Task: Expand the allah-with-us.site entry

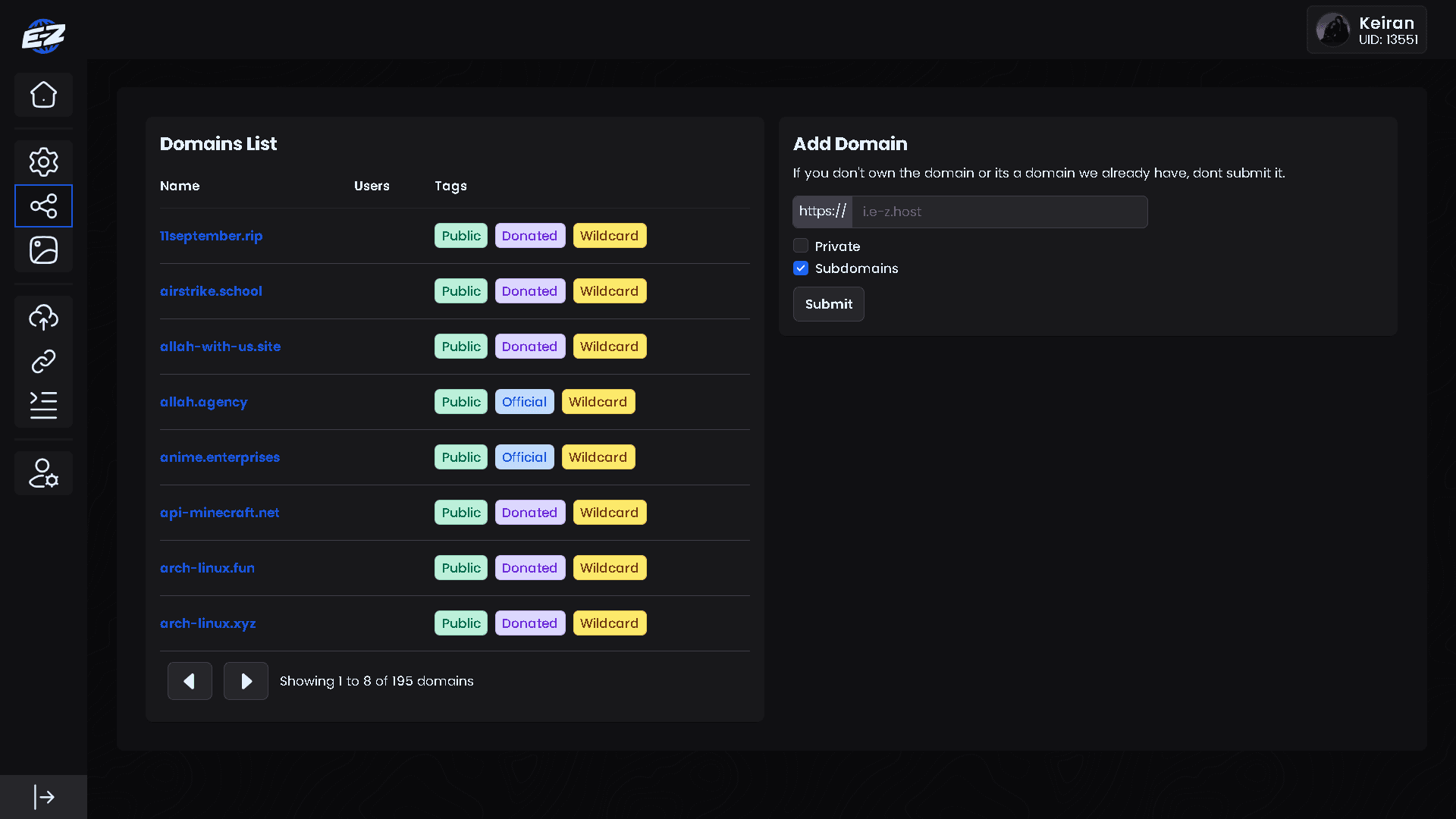Action: click(219, 346)
